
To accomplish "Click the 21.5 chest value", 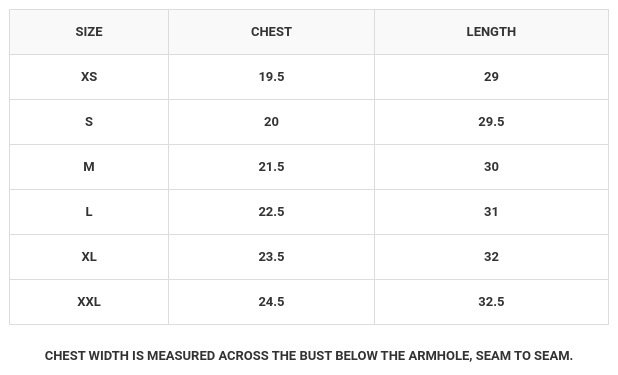I will tap(271, 167).
